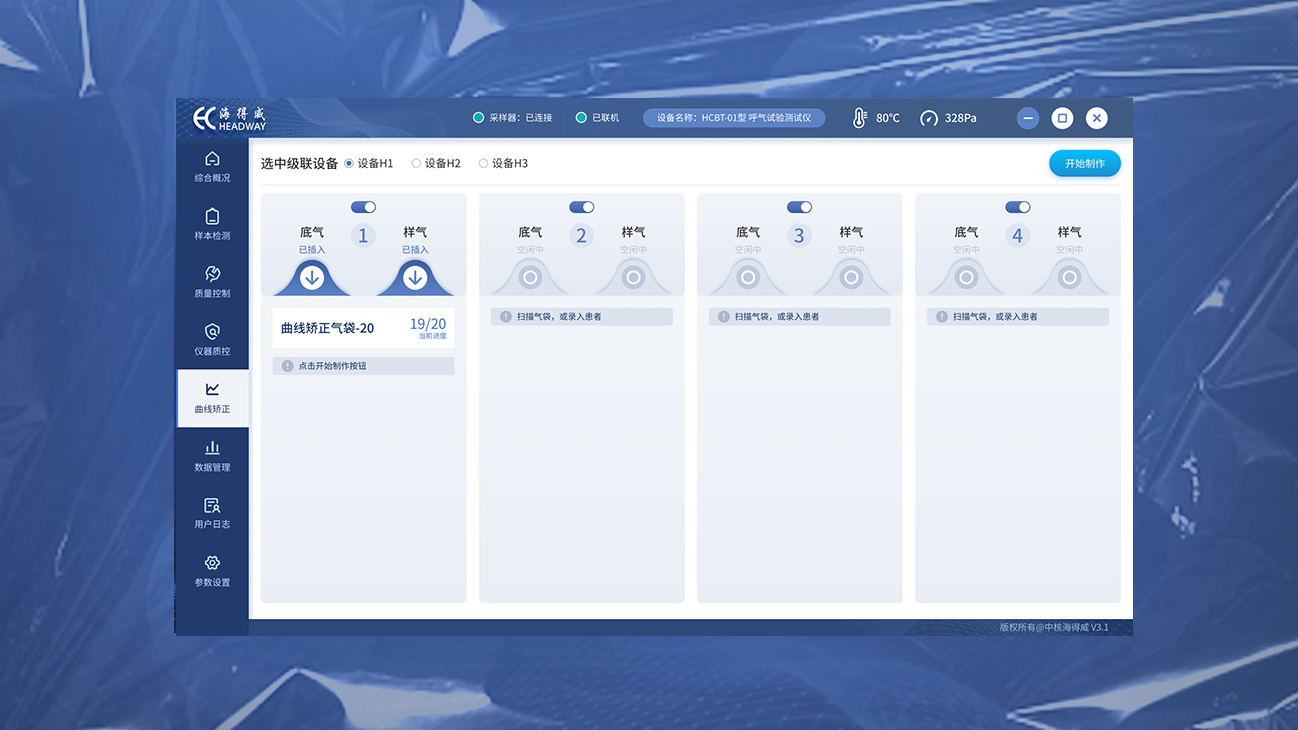1298x730 pixels.
Task: Open the 综合概况 overview page
Action: click(x=212, y=166)
